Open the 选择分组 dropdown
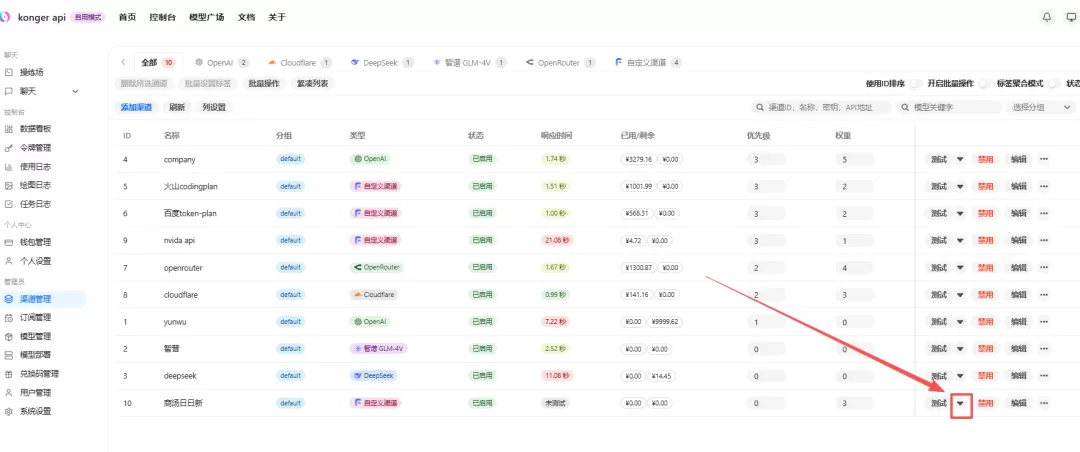 (x=1040, y=107)
